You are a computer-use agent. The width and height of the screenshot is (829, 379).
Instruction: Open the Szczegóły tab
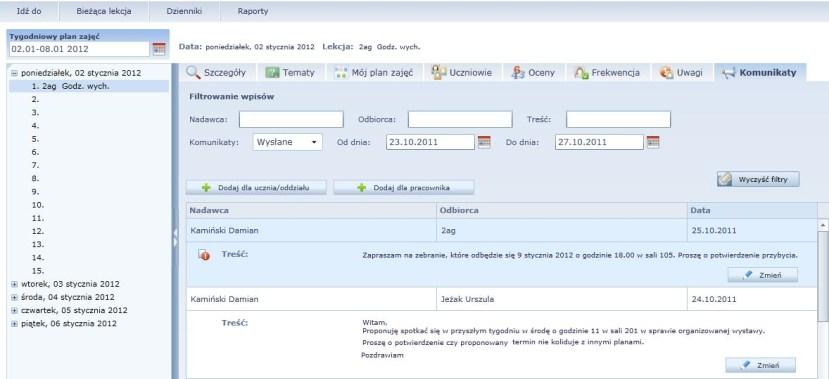click(216, 73)
